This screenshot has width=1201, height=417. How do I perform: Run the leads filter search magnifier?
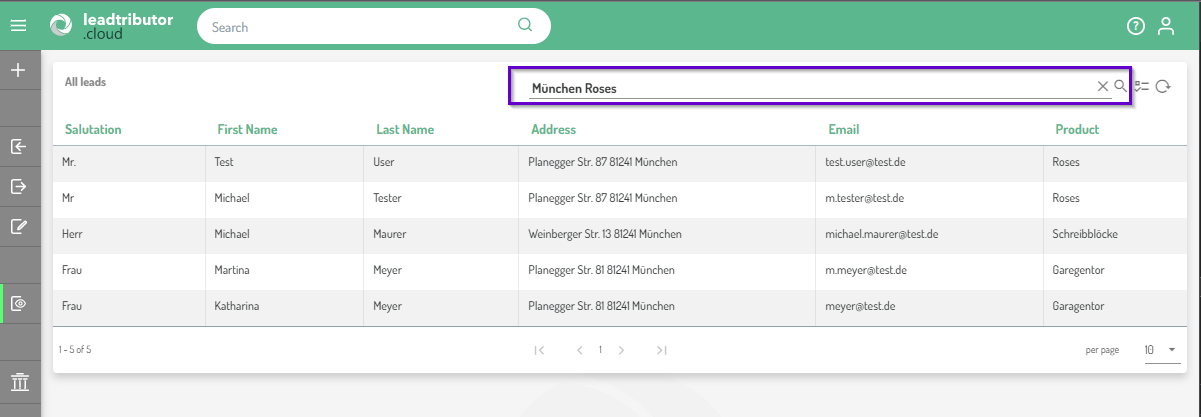coord(1120,87)
